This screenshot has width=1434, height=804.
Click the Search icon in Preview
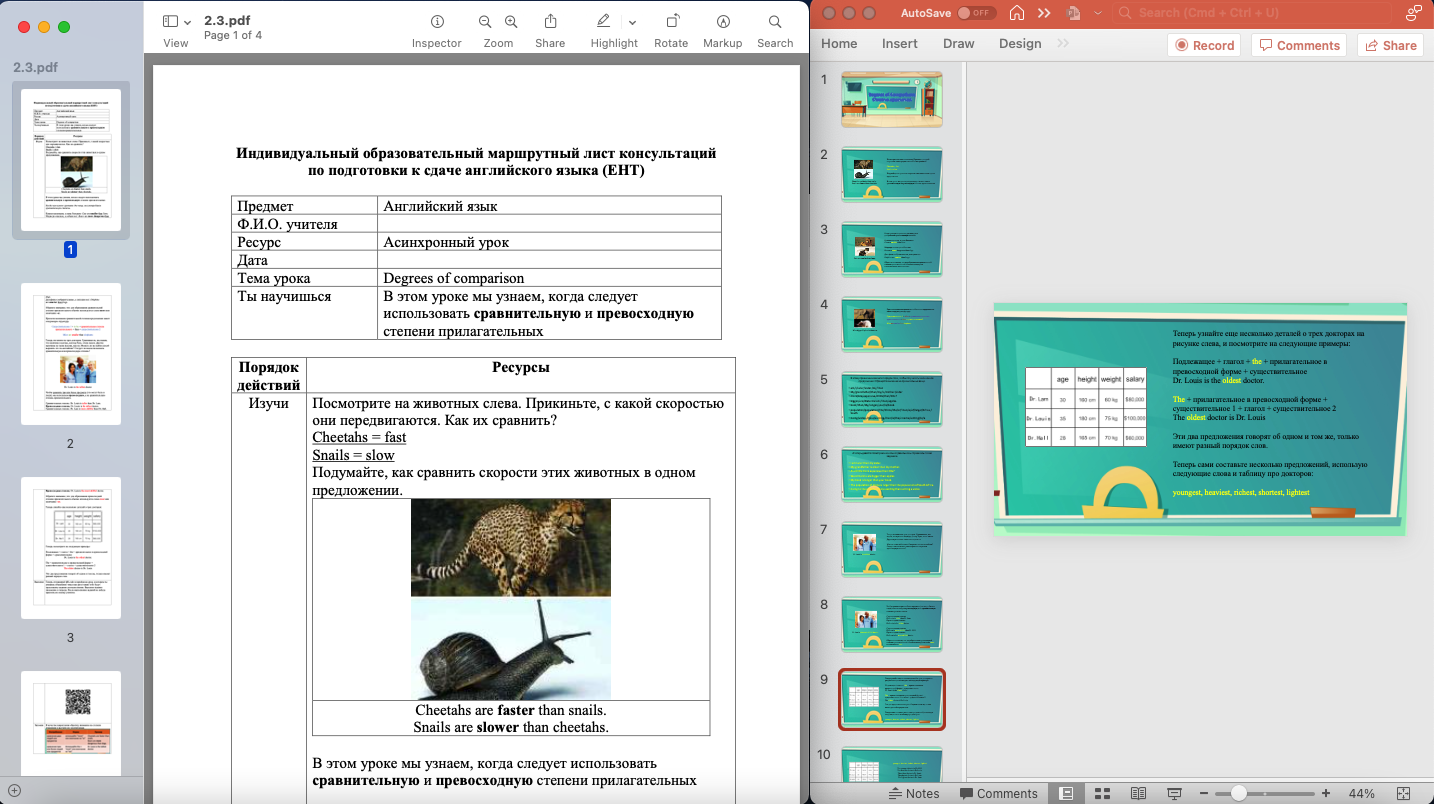775,22
